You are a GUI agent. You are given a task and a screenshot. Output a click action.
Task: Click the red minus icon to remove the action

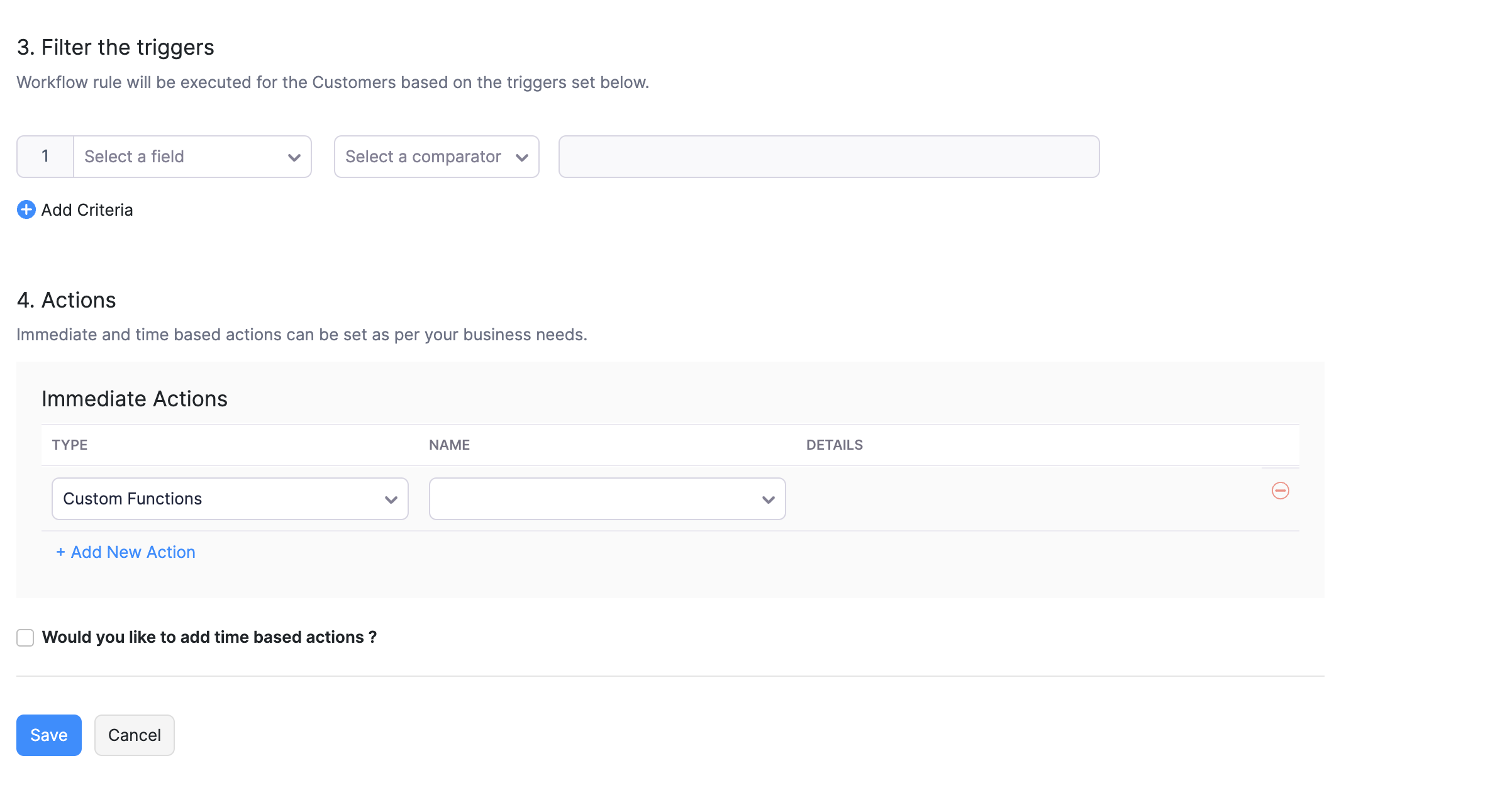[x=1281, y=491]
